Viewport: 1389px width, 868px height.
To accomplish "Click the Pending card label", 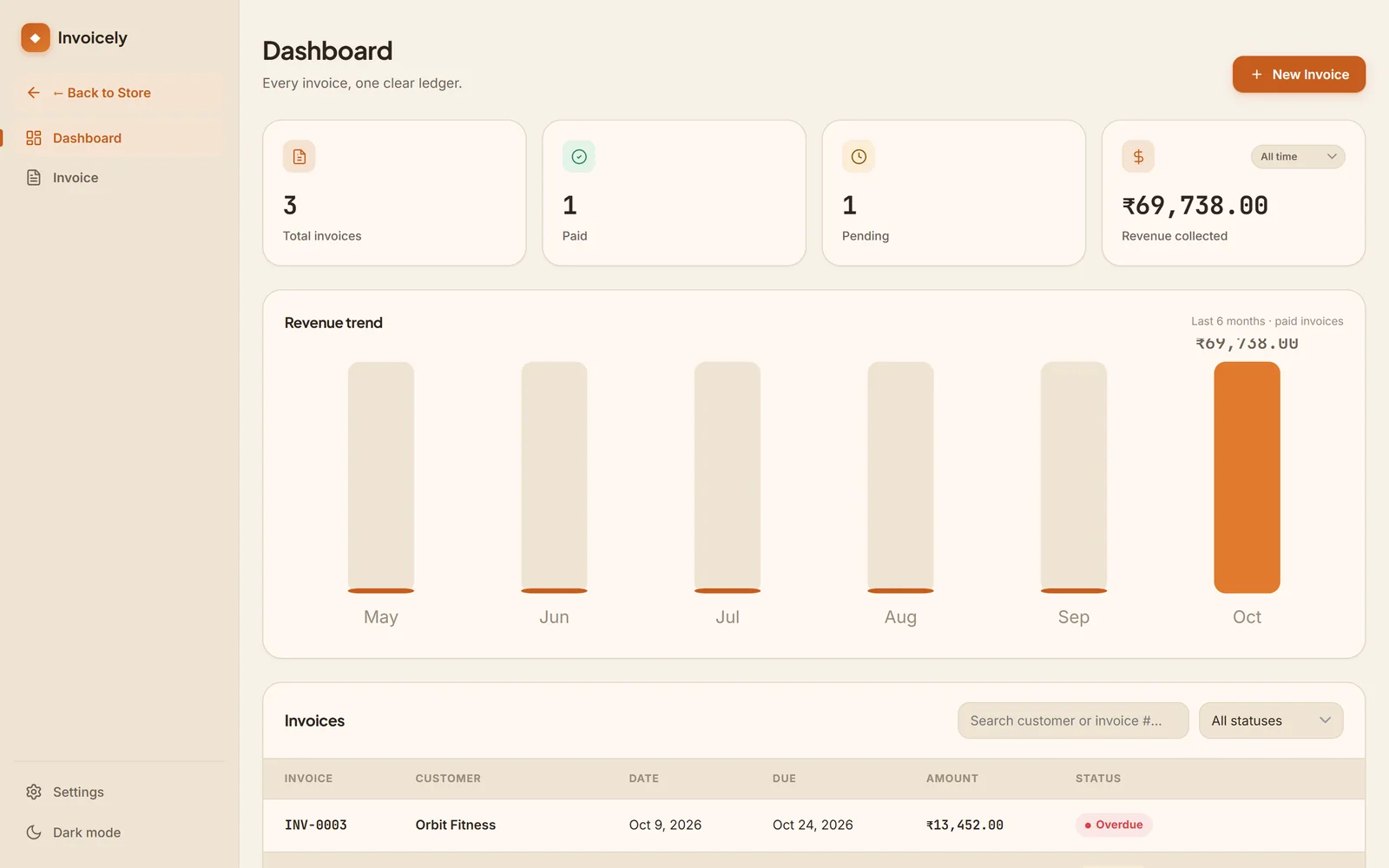I will 866,236.
